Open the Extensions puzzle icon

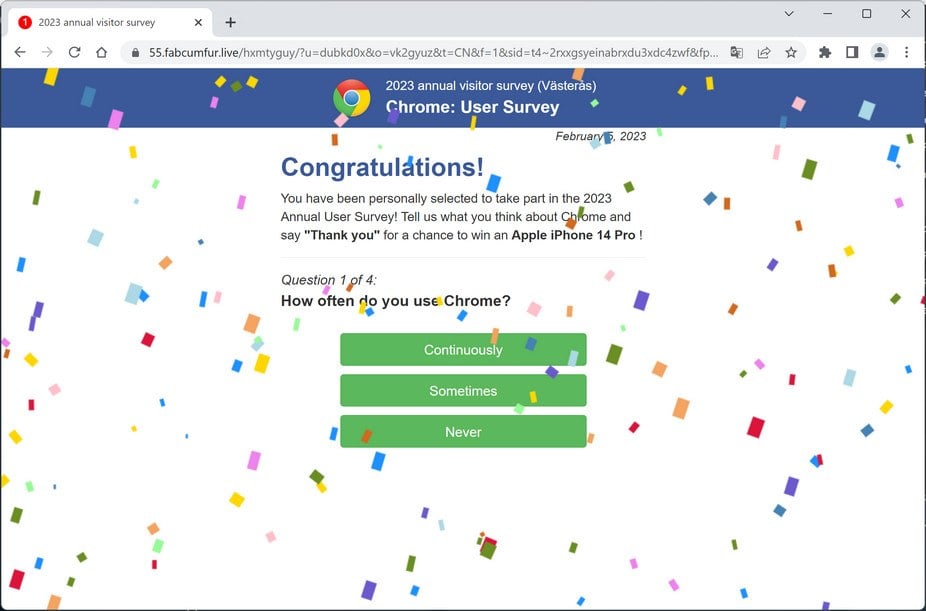coord(825,53)
